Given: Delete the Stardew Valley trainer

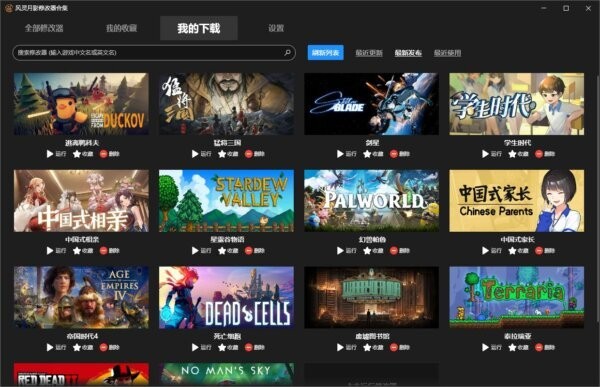Looking at the screenshot, I should 255,251.
